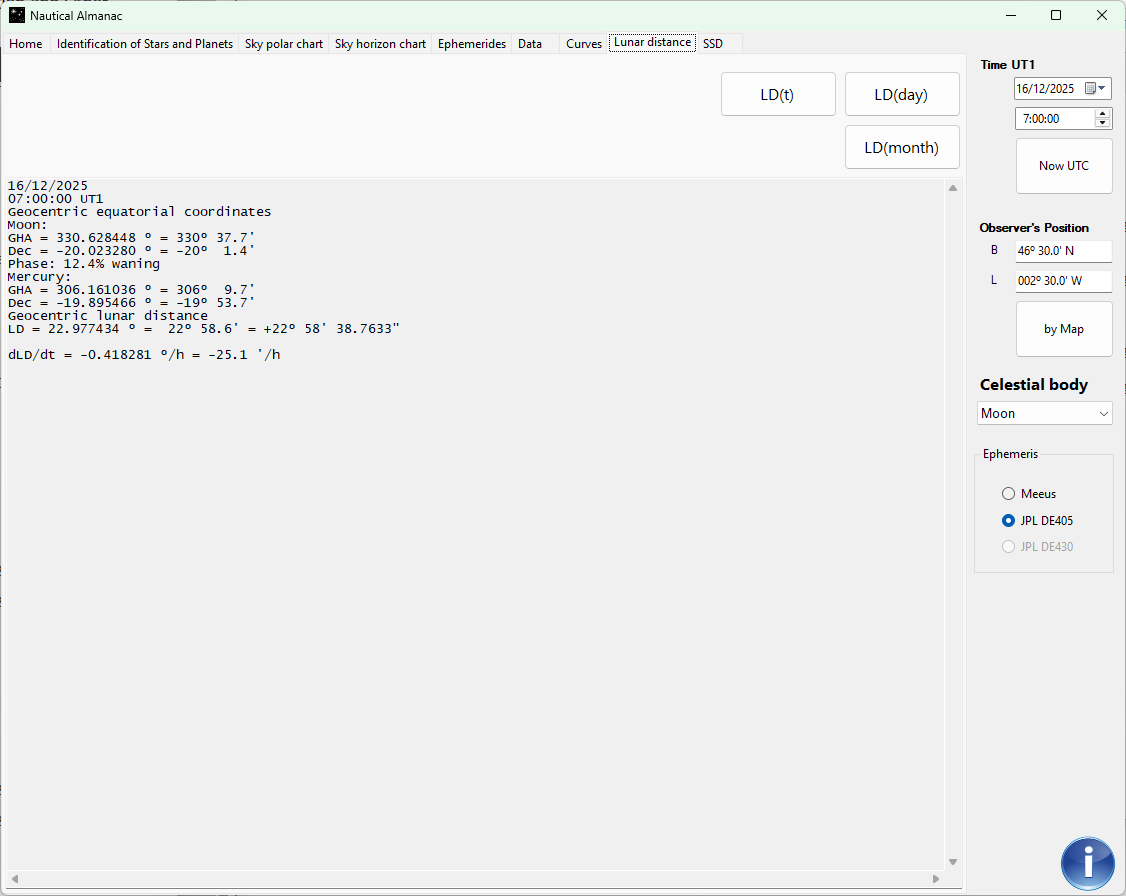Click the LD(month) button
The height and width of the screenshot is (896, 1126).
coord(901,148)
